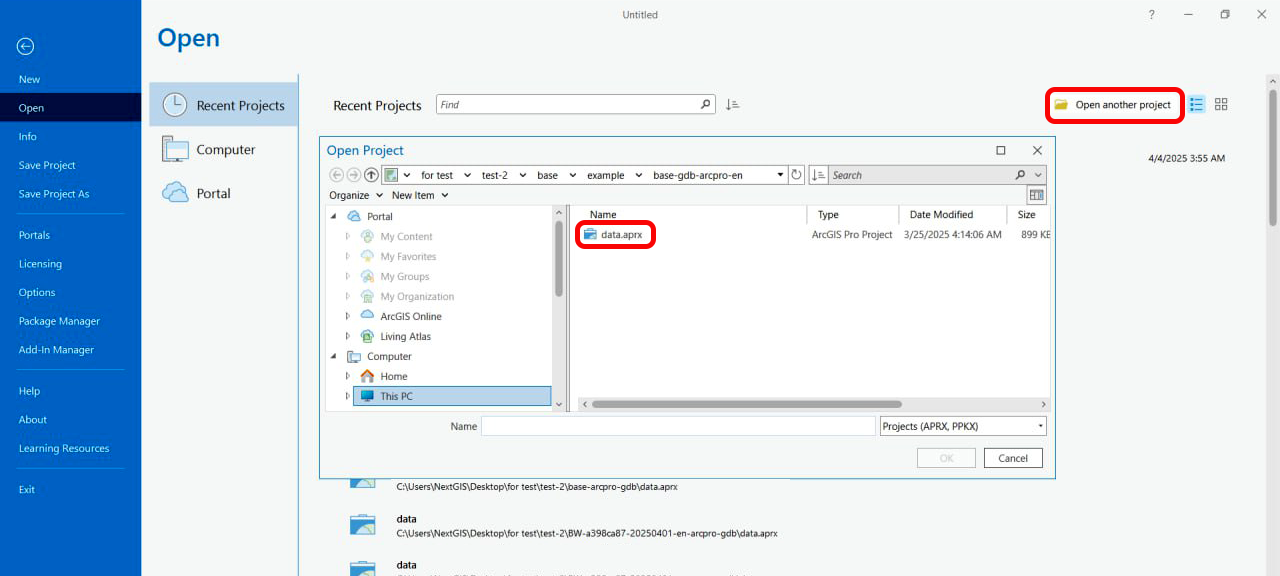Click the up-one-level arrow in Open Project dialog

pyautogui.click(x=371, y=175)
